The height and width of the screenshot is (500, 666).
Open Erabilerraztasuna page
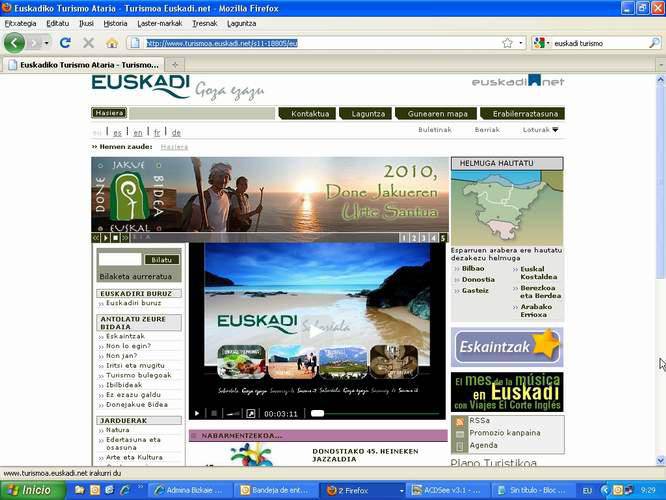(x=522, y=113)
